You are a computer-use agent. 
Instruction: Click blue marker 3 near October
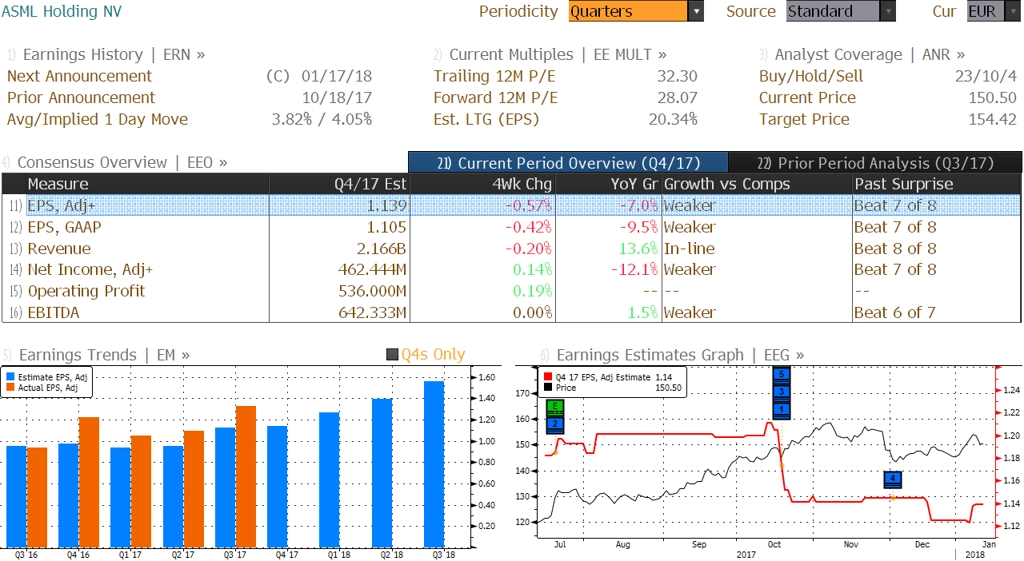(782, 392)
